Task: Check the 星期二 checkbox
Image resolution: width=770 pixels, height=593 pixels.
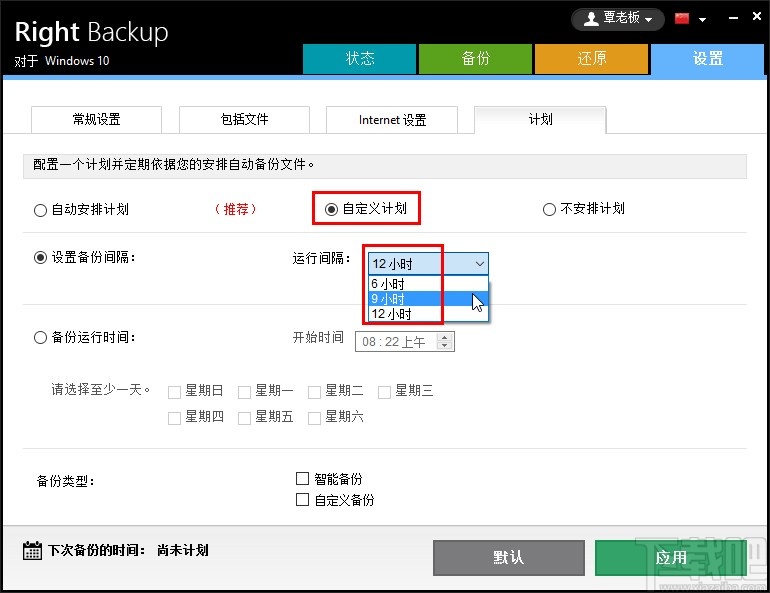Action: [x=314, y=392]
